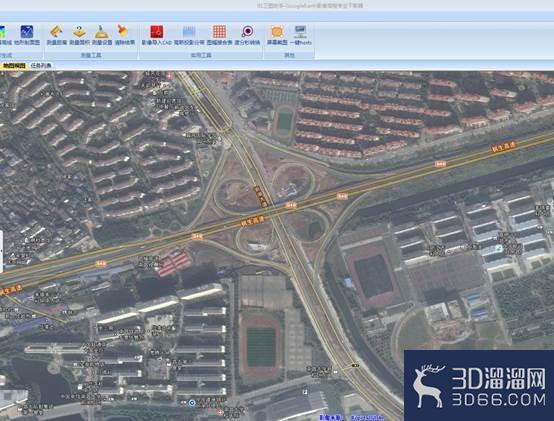Clear measurement results (清除结果)
The height and width of the screenshot is (421, 554).
click(124, 36)
